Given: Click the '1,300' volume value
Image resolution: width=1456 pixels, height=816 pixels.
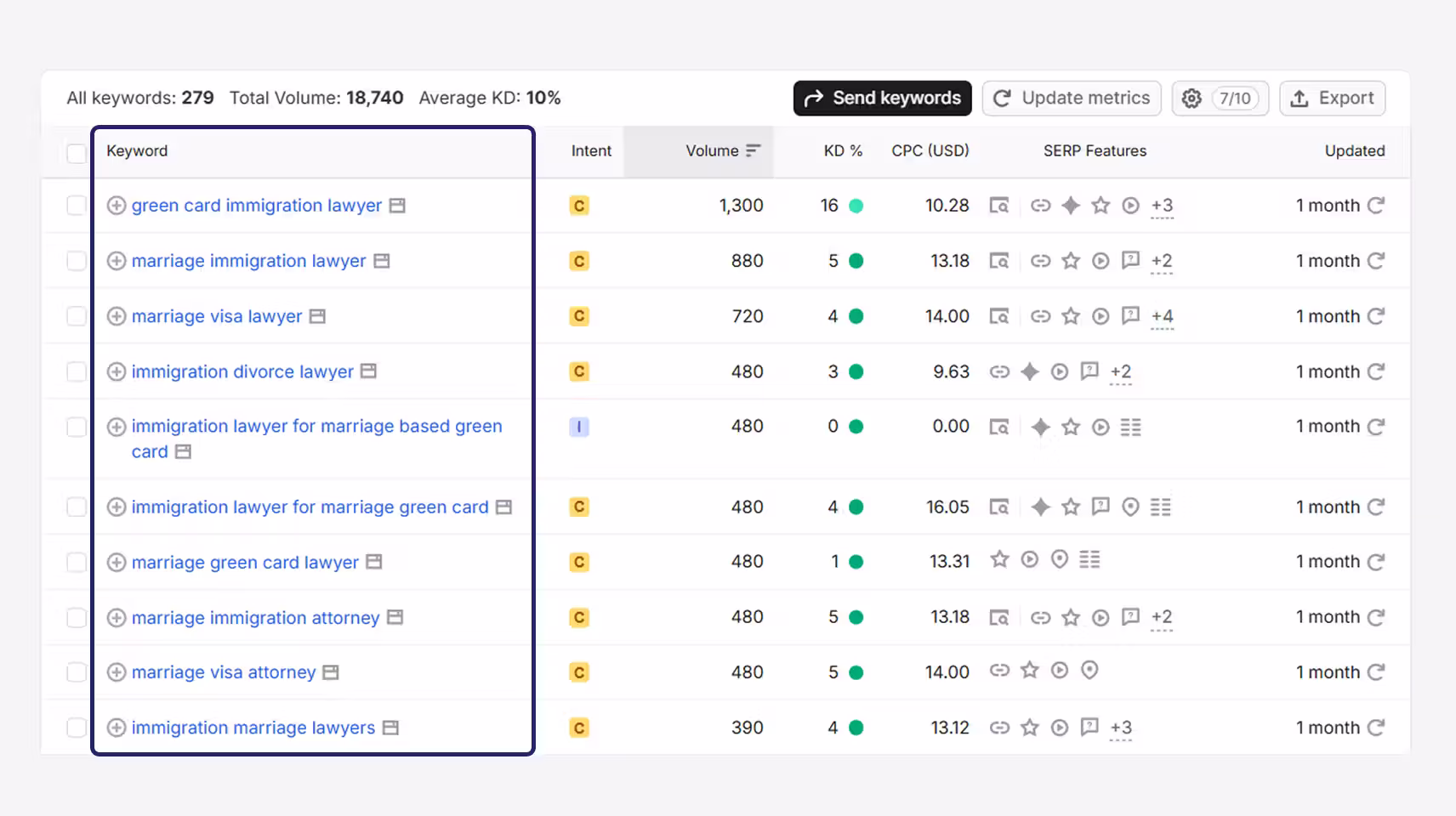Looking at the screenshot, I should point(741,206).
